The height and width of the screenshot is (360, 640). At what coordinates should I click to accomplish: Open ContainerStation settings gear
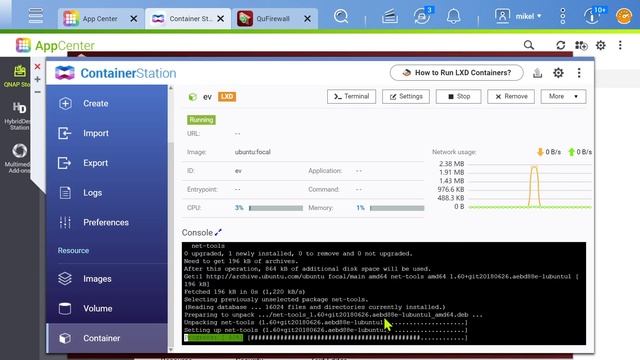coord(558,73)
